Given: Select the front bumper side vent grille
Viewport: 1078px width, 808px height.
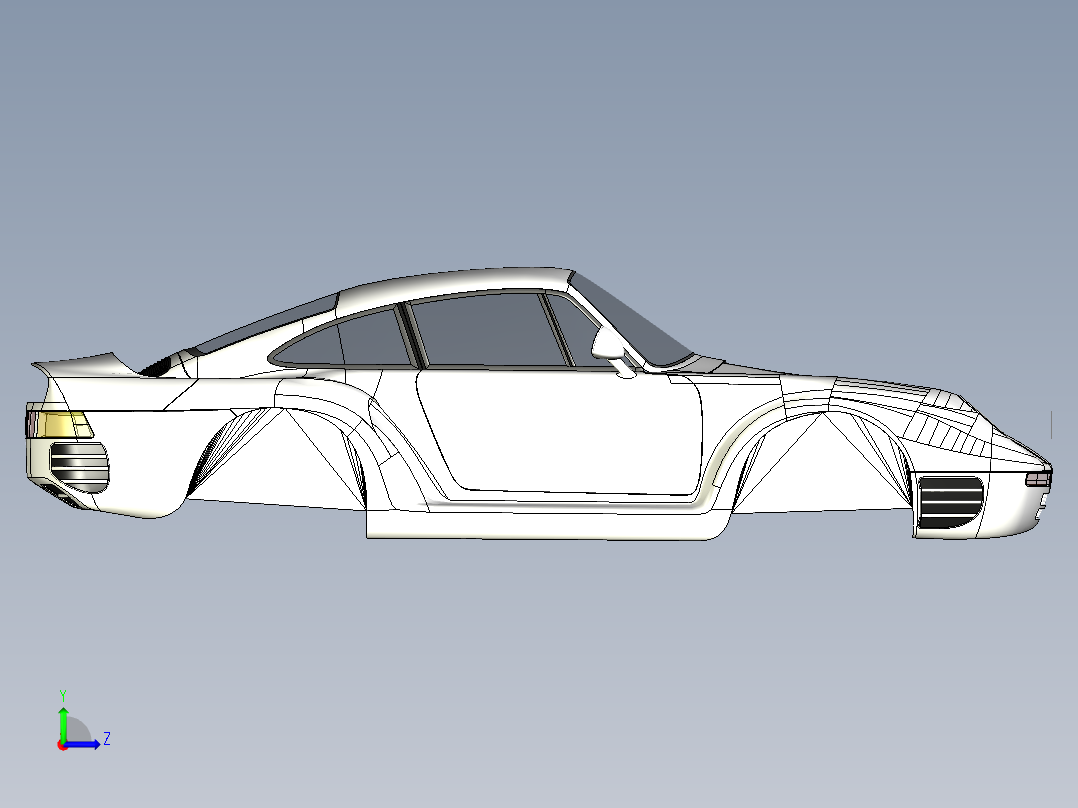Looking at the screenshot, I should [x=951, y=501].
